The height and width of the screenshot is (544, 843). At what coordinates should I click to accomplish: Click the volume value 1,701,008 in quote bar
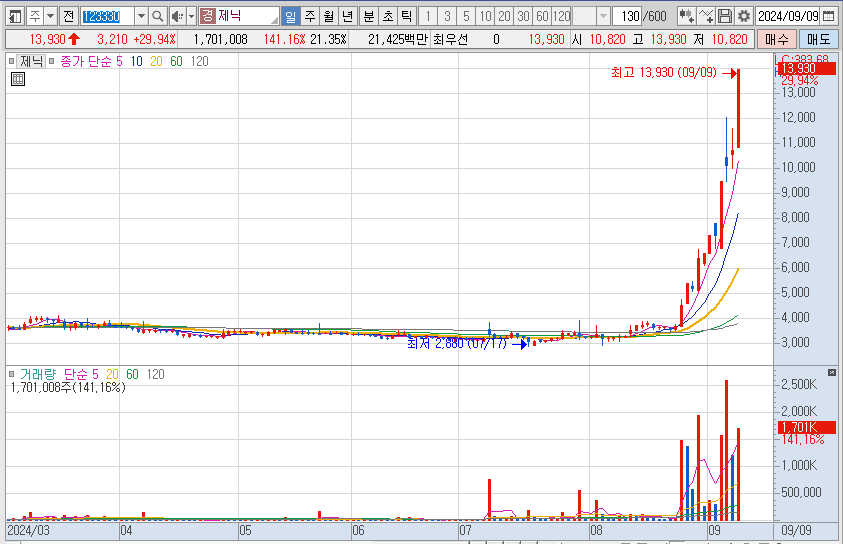tap(220, 39)
